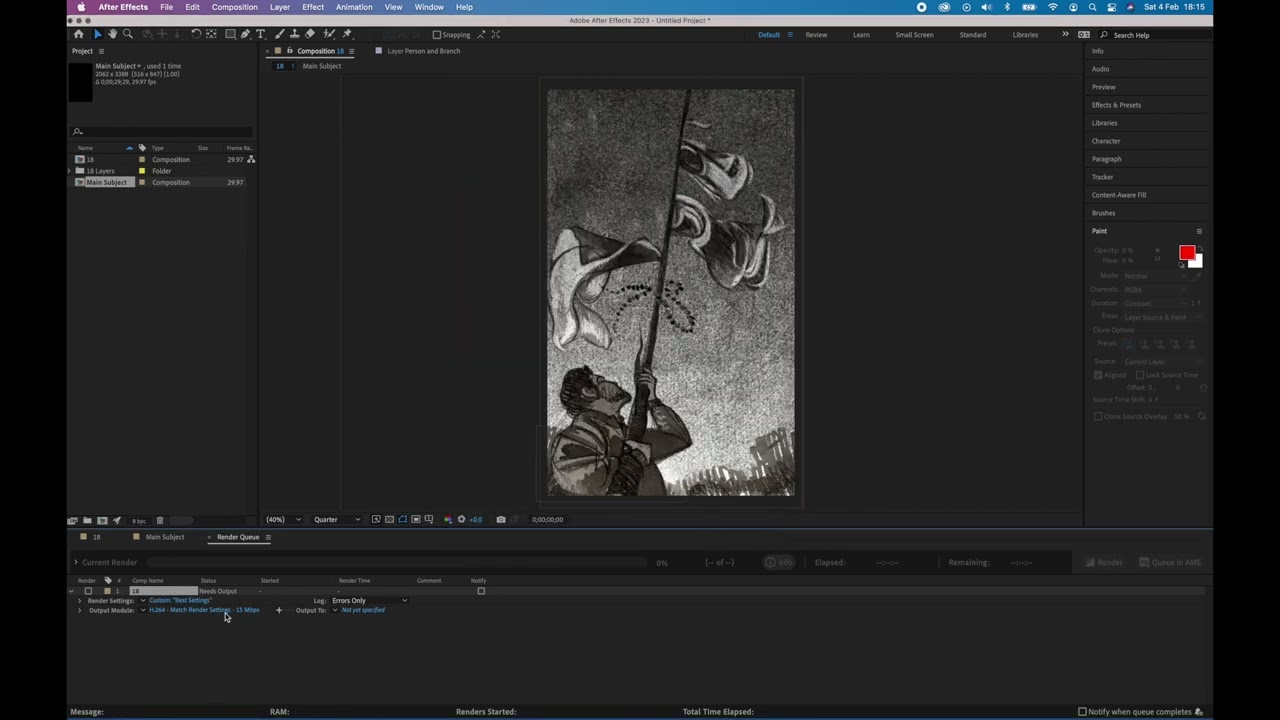Select the Zoom magnifier tool
The height and width of the screenshot is (720, 1280).
127,34
